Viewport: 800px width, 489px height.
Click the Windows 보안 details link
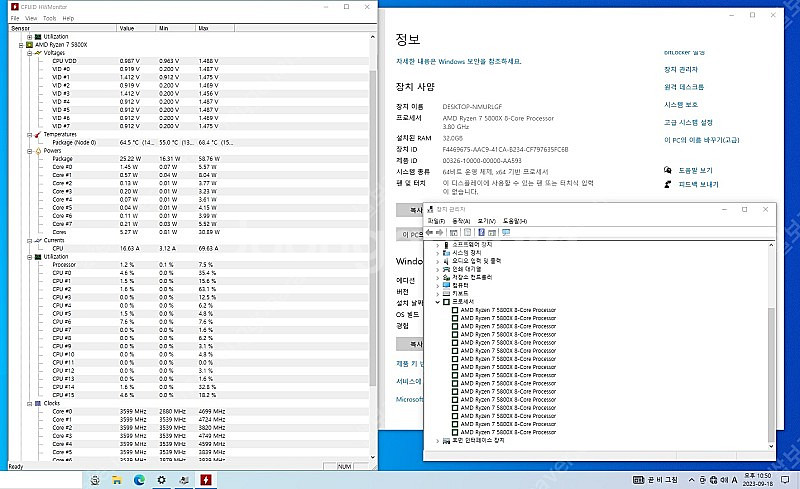point(459,61)
